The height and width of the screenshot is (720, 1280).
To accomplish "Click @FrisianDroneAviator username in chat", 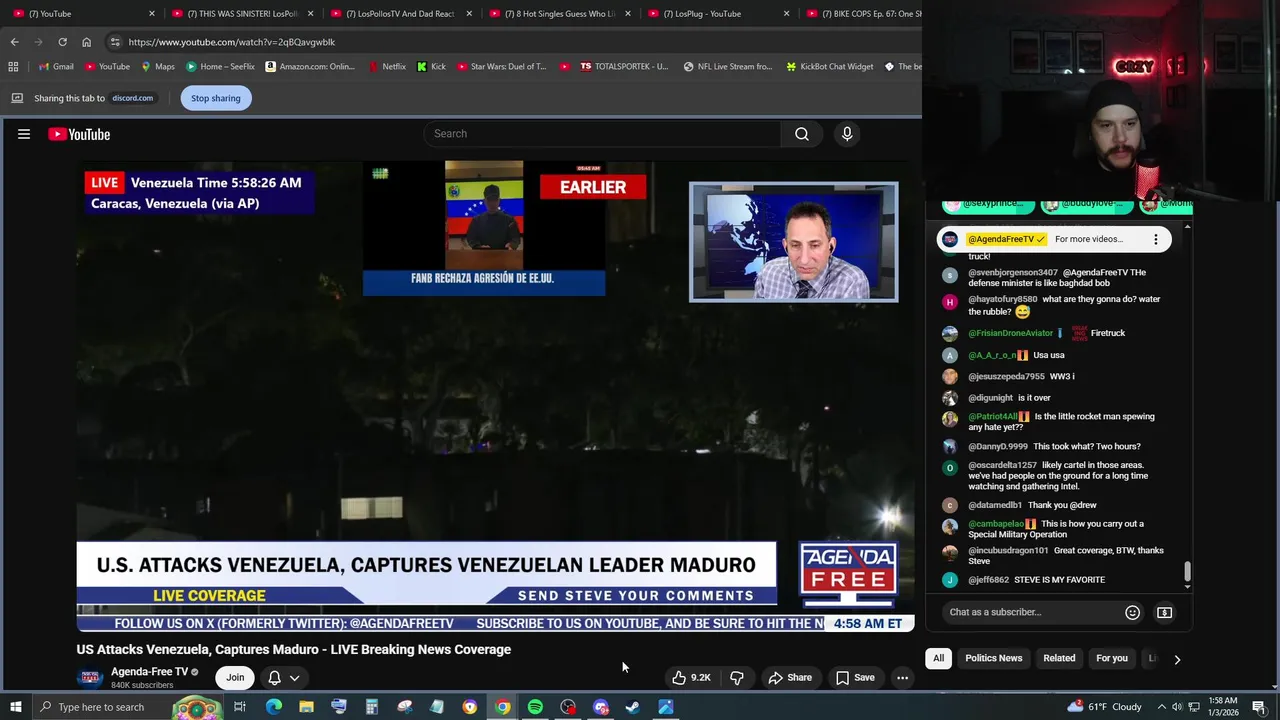I will coord(1010,333).
